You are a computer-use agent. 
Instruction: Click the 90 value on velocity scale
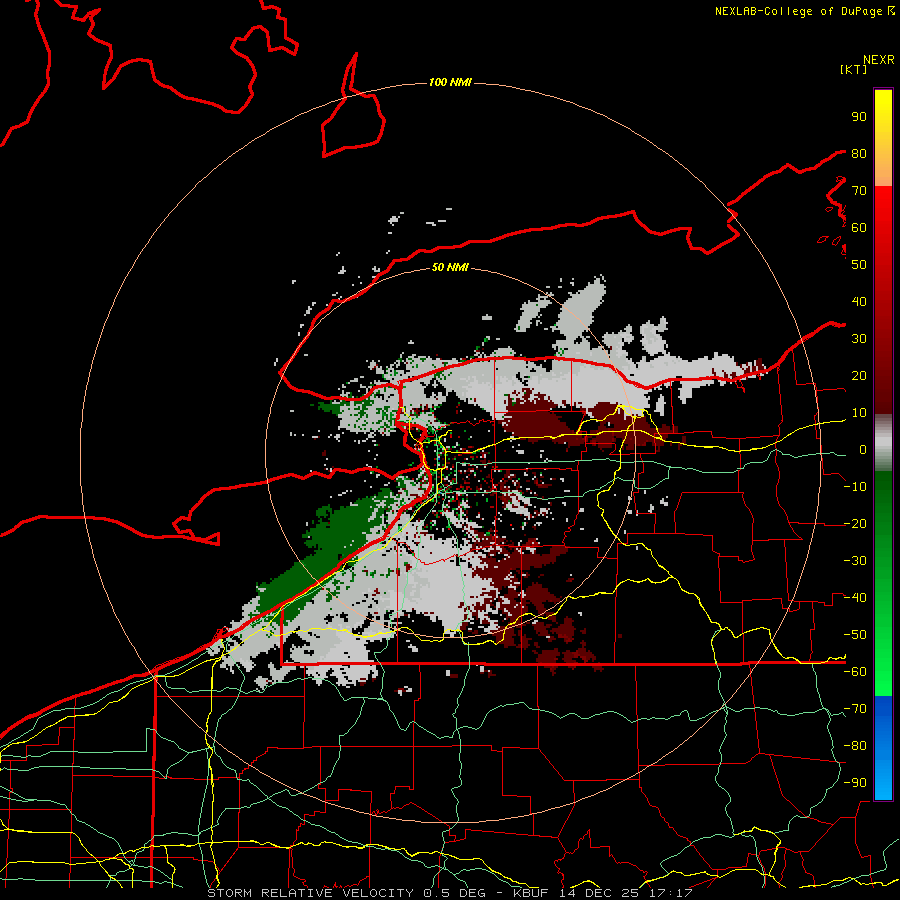point(859,117)
